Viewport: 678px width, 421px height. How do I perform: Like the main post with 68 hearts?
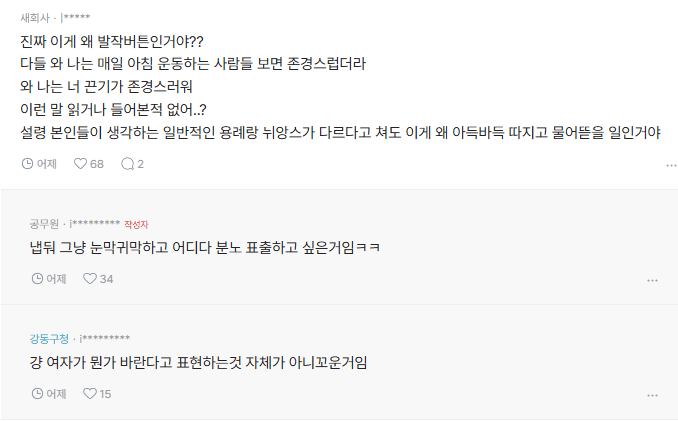point(80,163)
